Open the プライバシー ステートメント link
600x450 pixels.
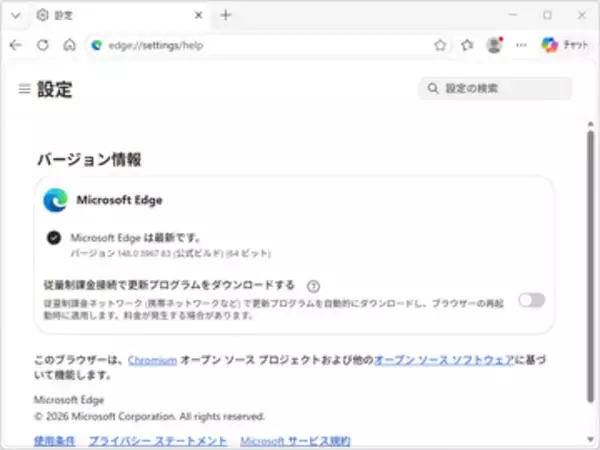(x=158, y=441)
